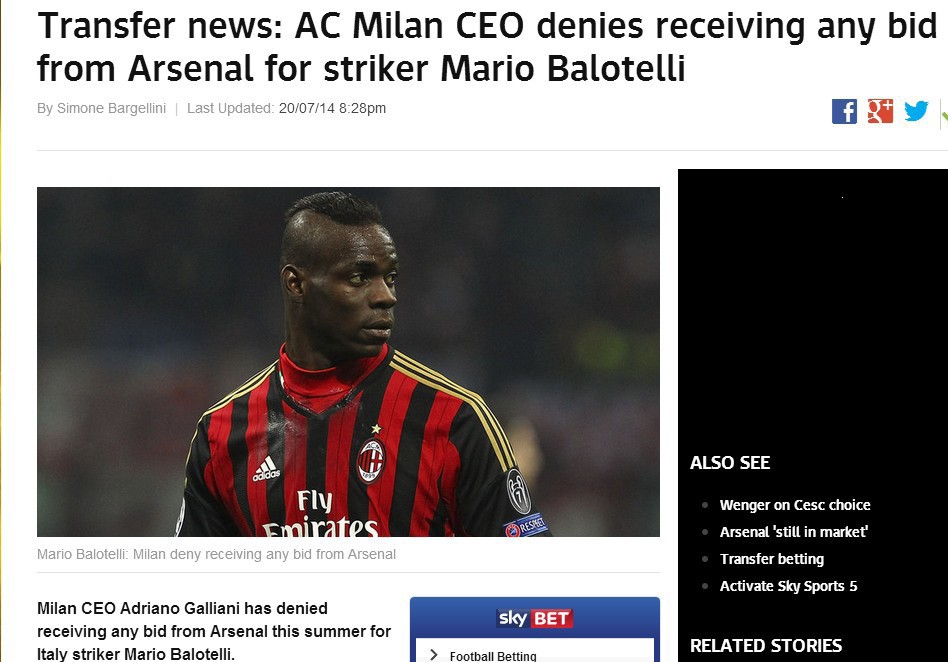Select Activate Sky Sports 5 link

click(x=788, y=586)
